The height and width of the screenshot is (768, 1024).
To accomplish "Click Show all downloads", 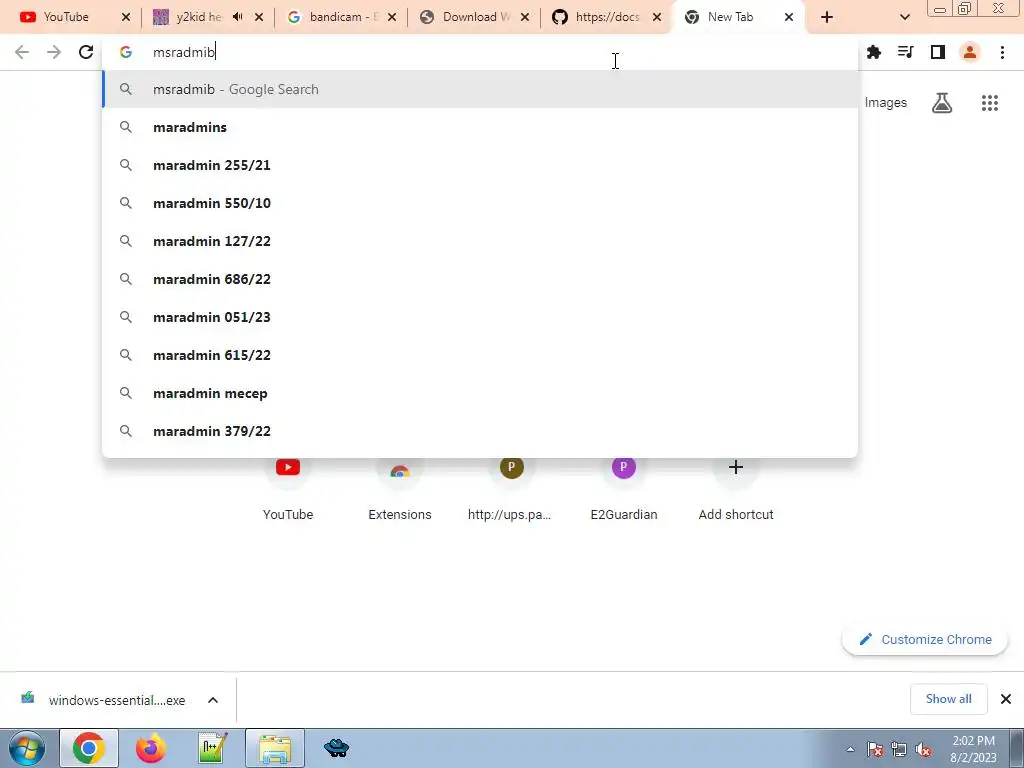I will point(948,699).
